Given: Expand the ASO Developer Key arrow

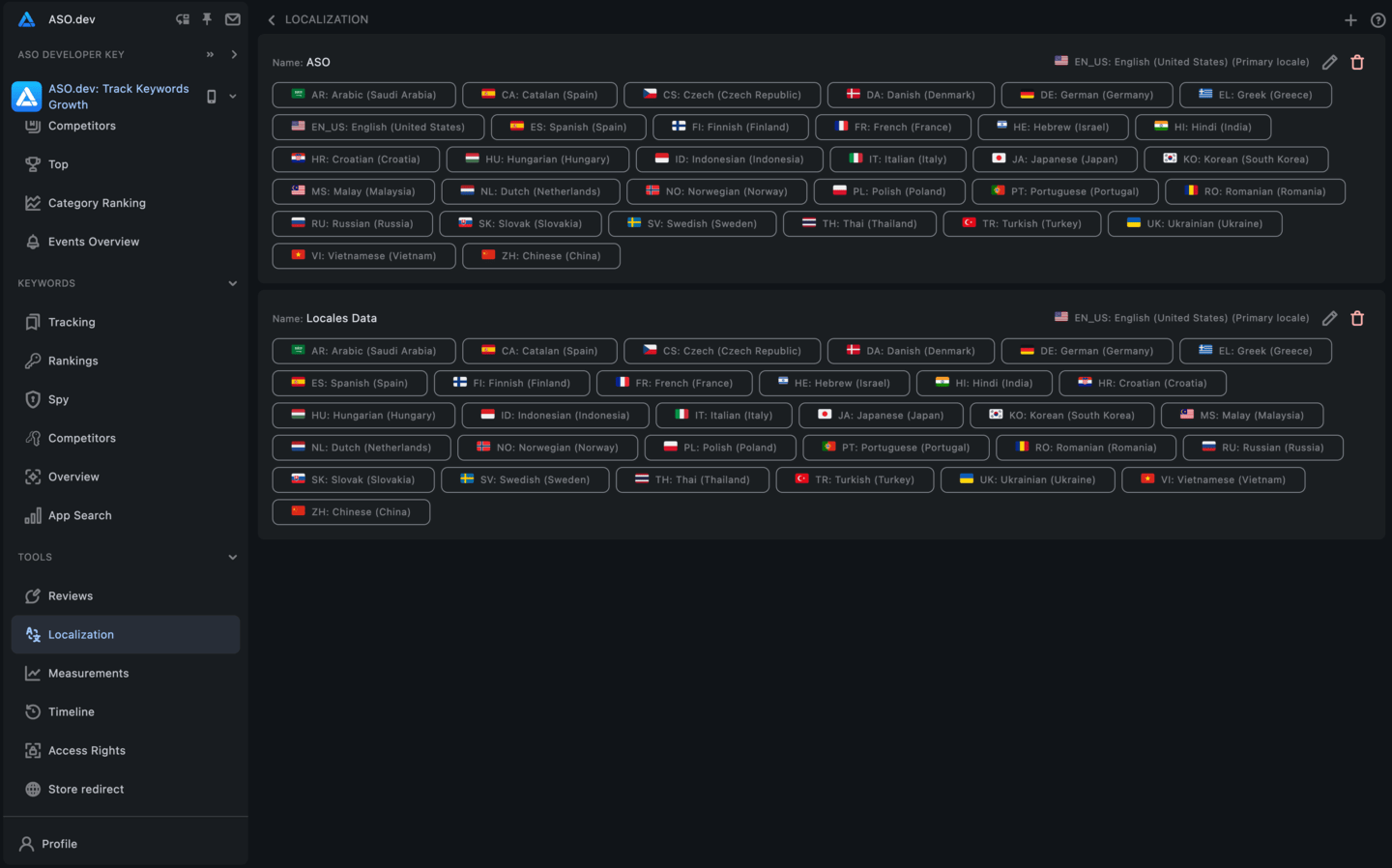Looking at the screenshot, I should [234, 55].
